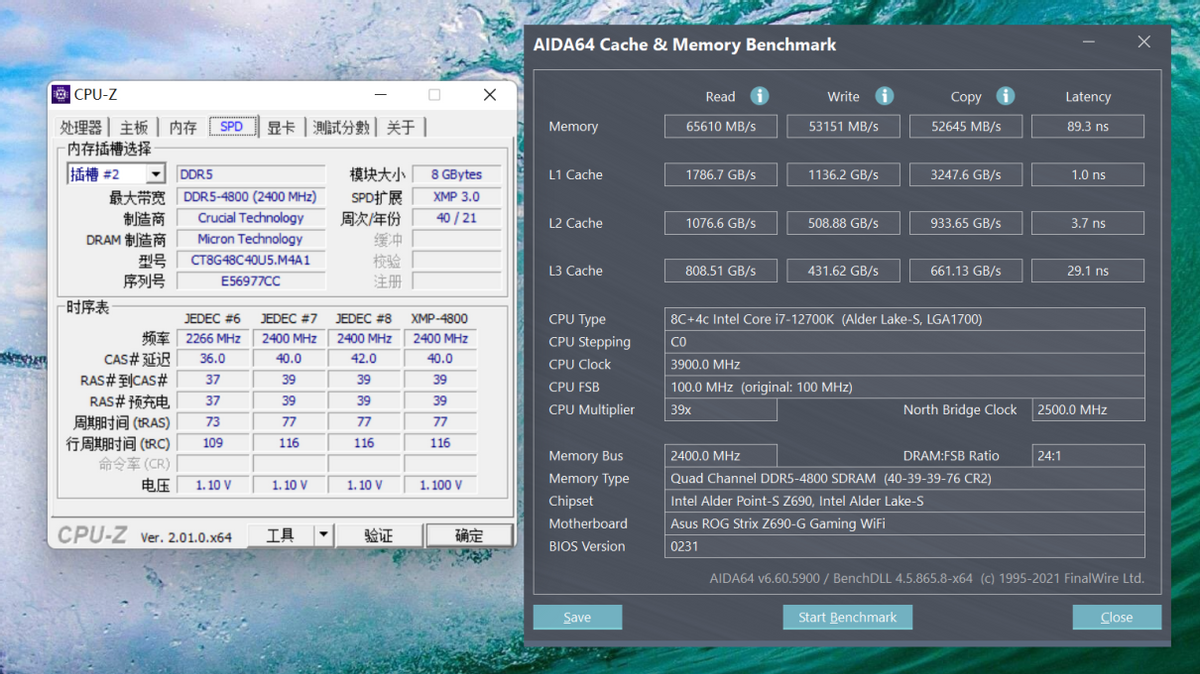The image size is (1200, 674).
Task: Click the SPD extension value XMP 3.0
Action: (457, 197)
